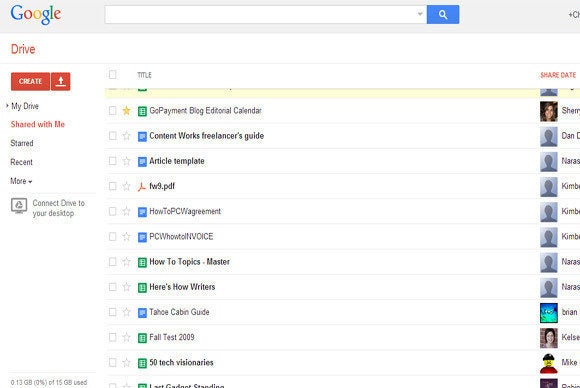
Task: Check the Tahoe Cabin Guide checkbox
Action: (112, 312)
